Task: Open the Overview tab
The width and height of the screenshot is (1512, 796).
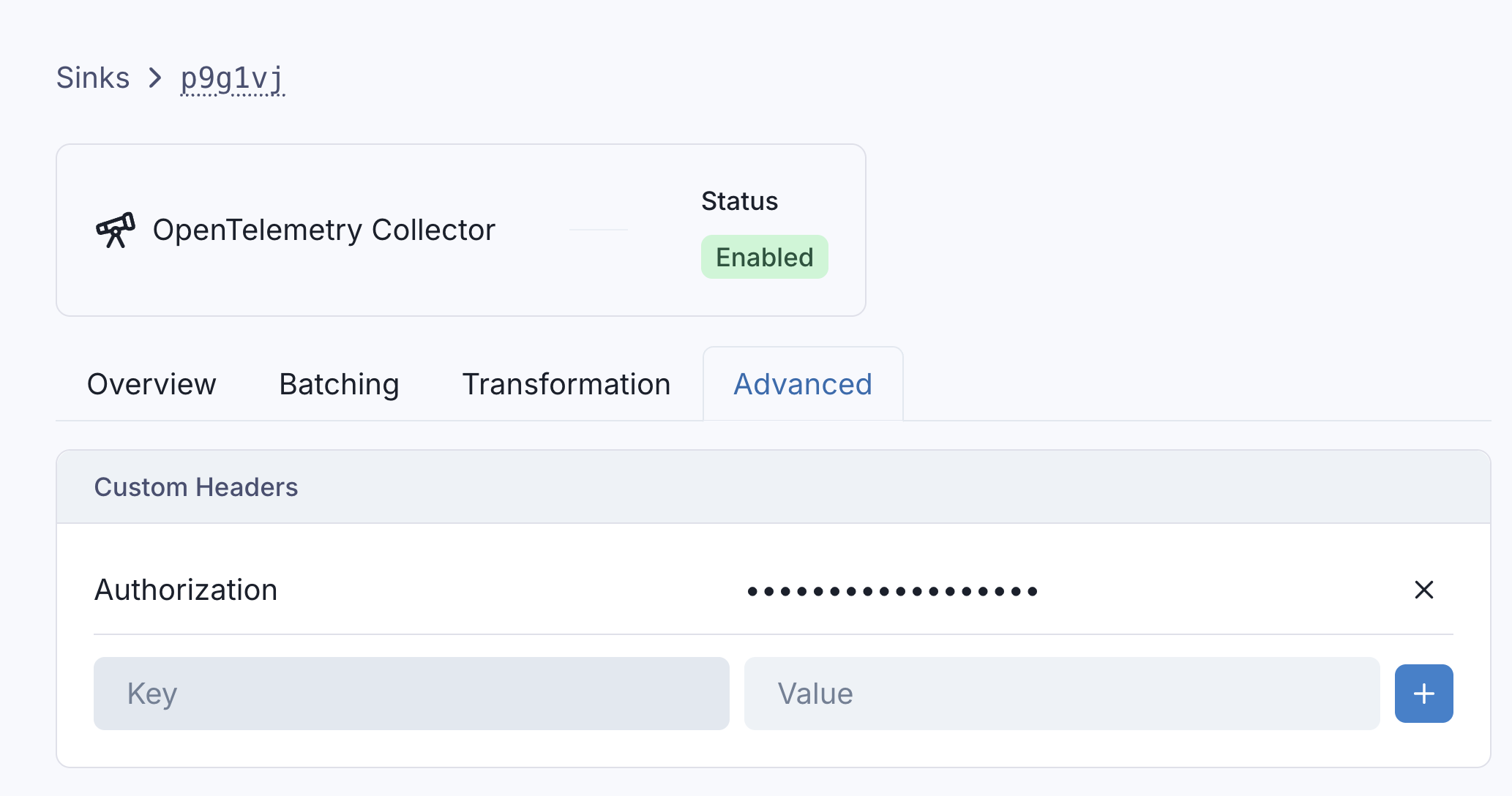Action: [151, 384]
